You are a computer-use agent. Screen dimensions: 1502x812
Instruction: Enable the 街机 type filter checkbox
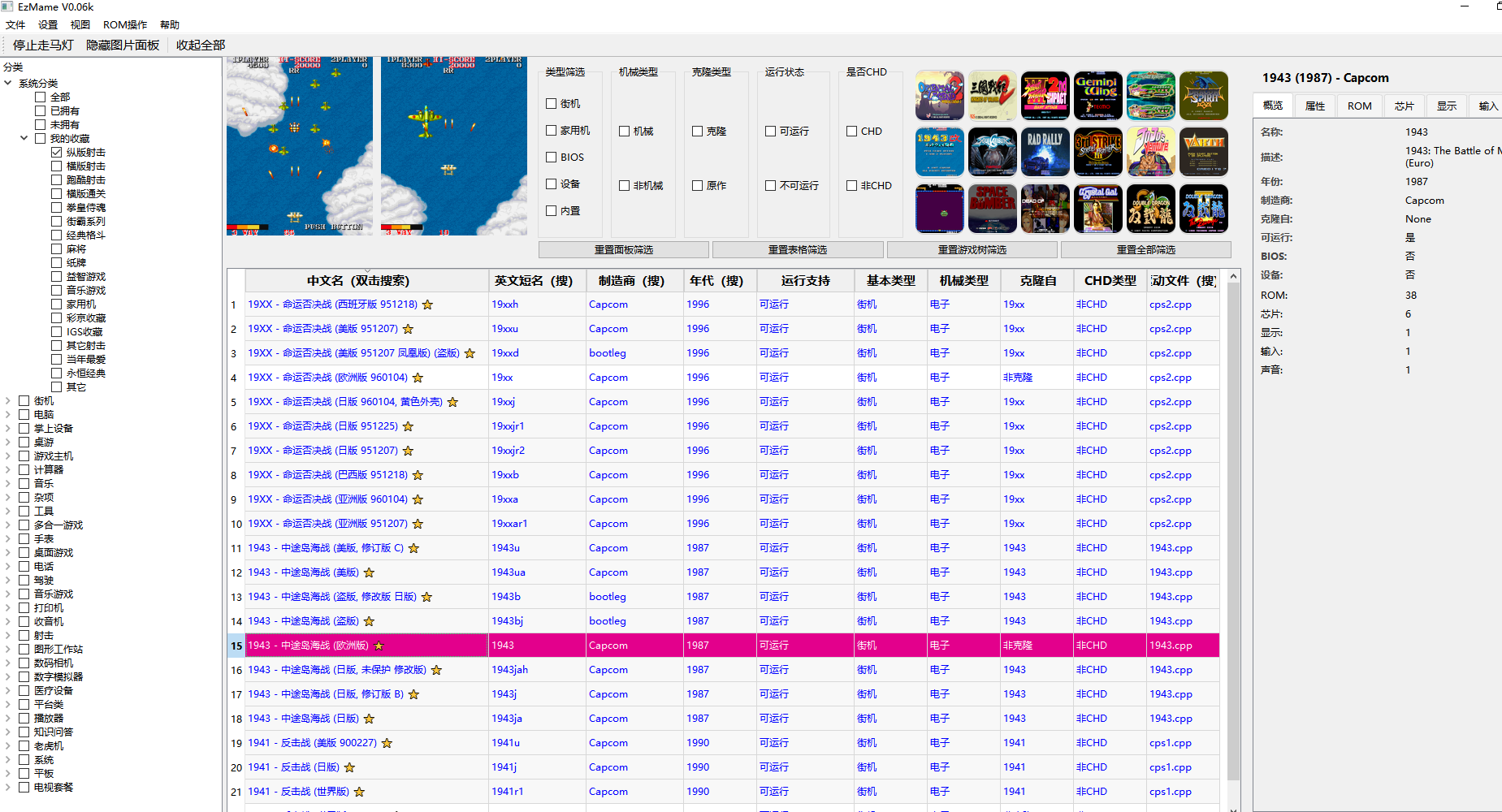click(x=552, y=103)
